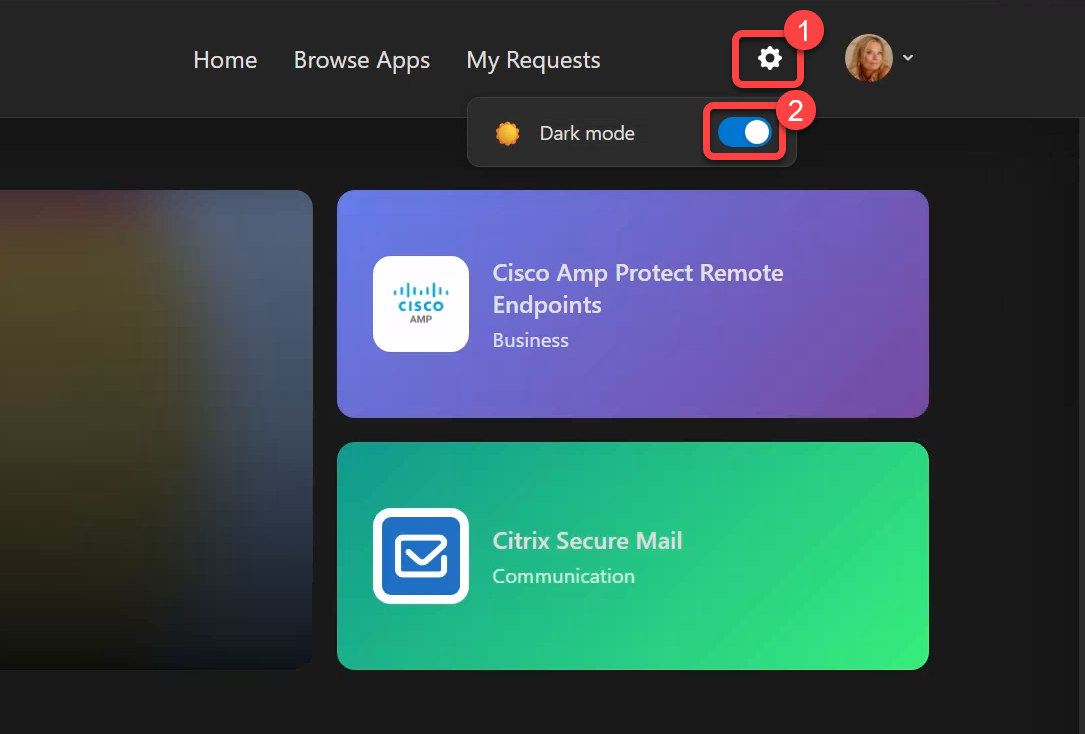Open the blurred featured banner card
Screen dimensions: 1085x734
point(156,430)
